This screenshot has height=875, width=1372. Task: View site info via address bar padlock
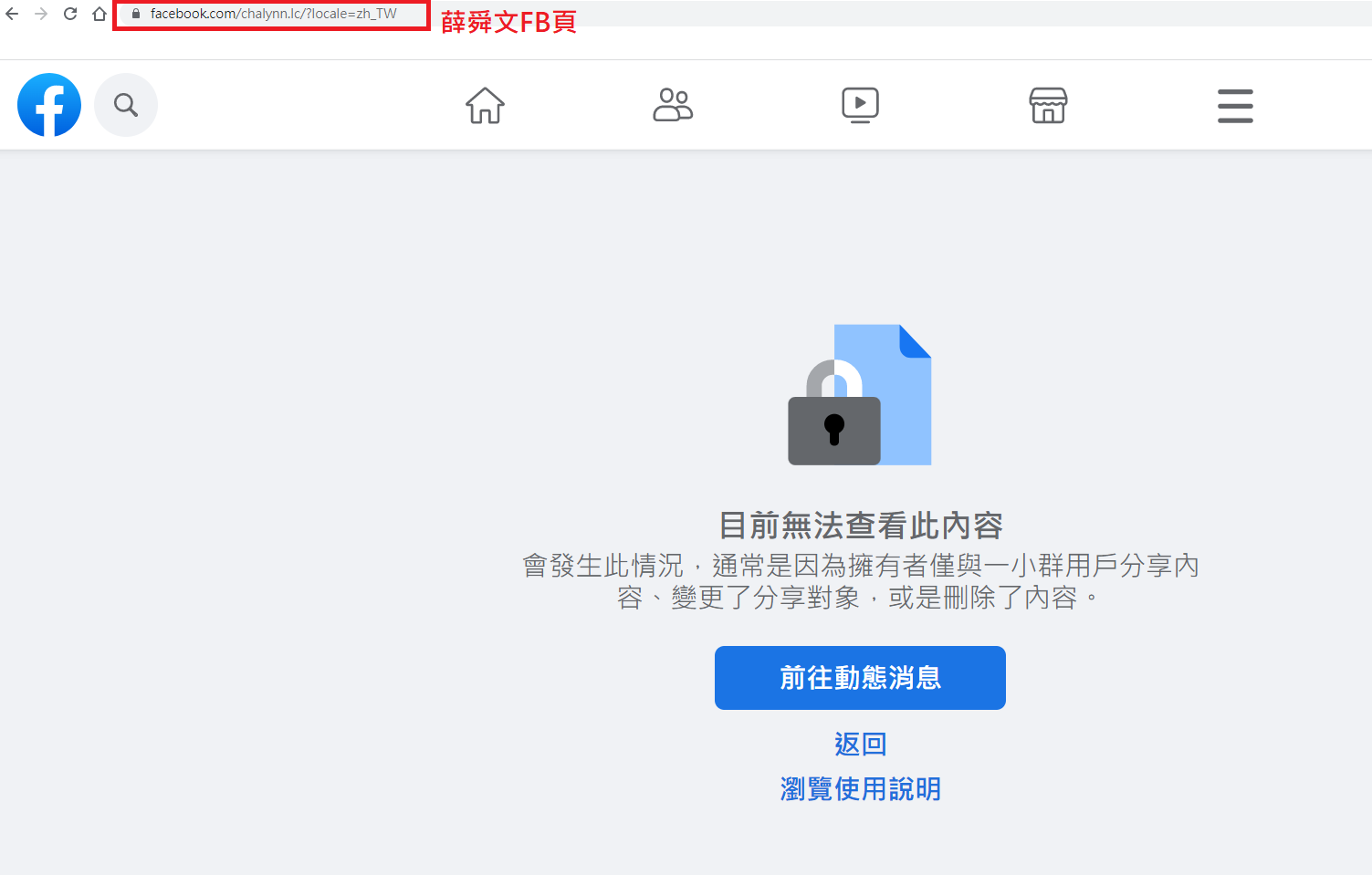pos(136,14)
